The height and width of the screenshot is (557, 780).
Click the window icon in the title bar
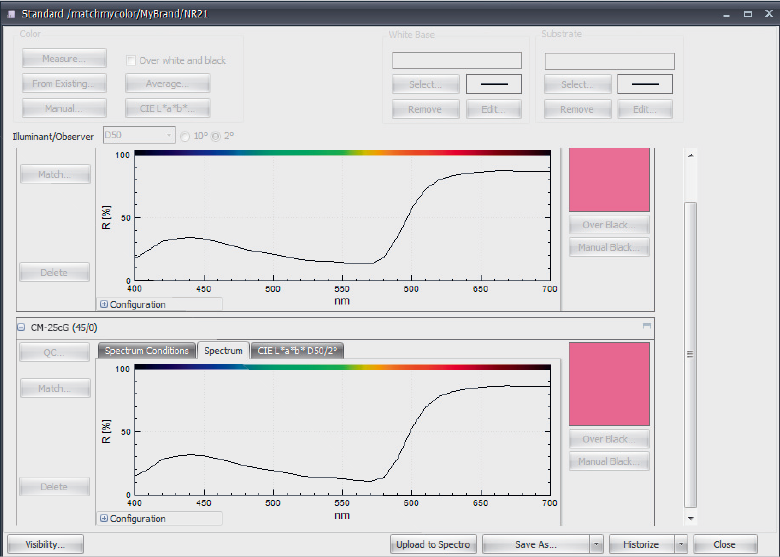click(11, 14)
